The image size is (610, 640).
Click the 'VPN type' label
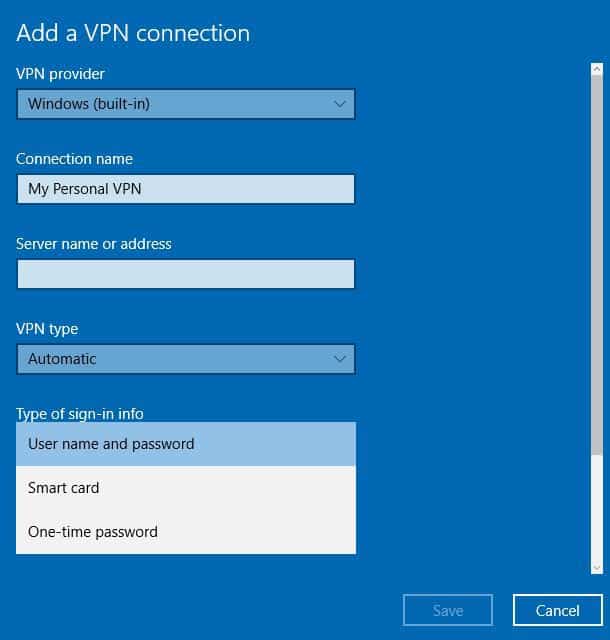pos(47,329)
